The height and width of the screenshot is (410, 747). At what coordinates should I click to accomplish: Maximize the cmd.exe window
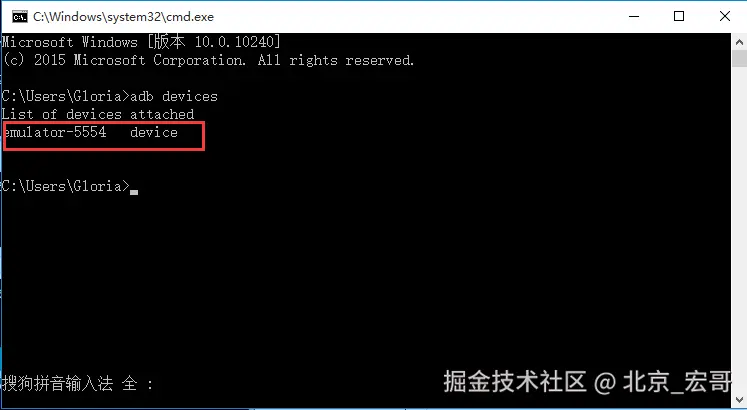[x=679, y=17]
